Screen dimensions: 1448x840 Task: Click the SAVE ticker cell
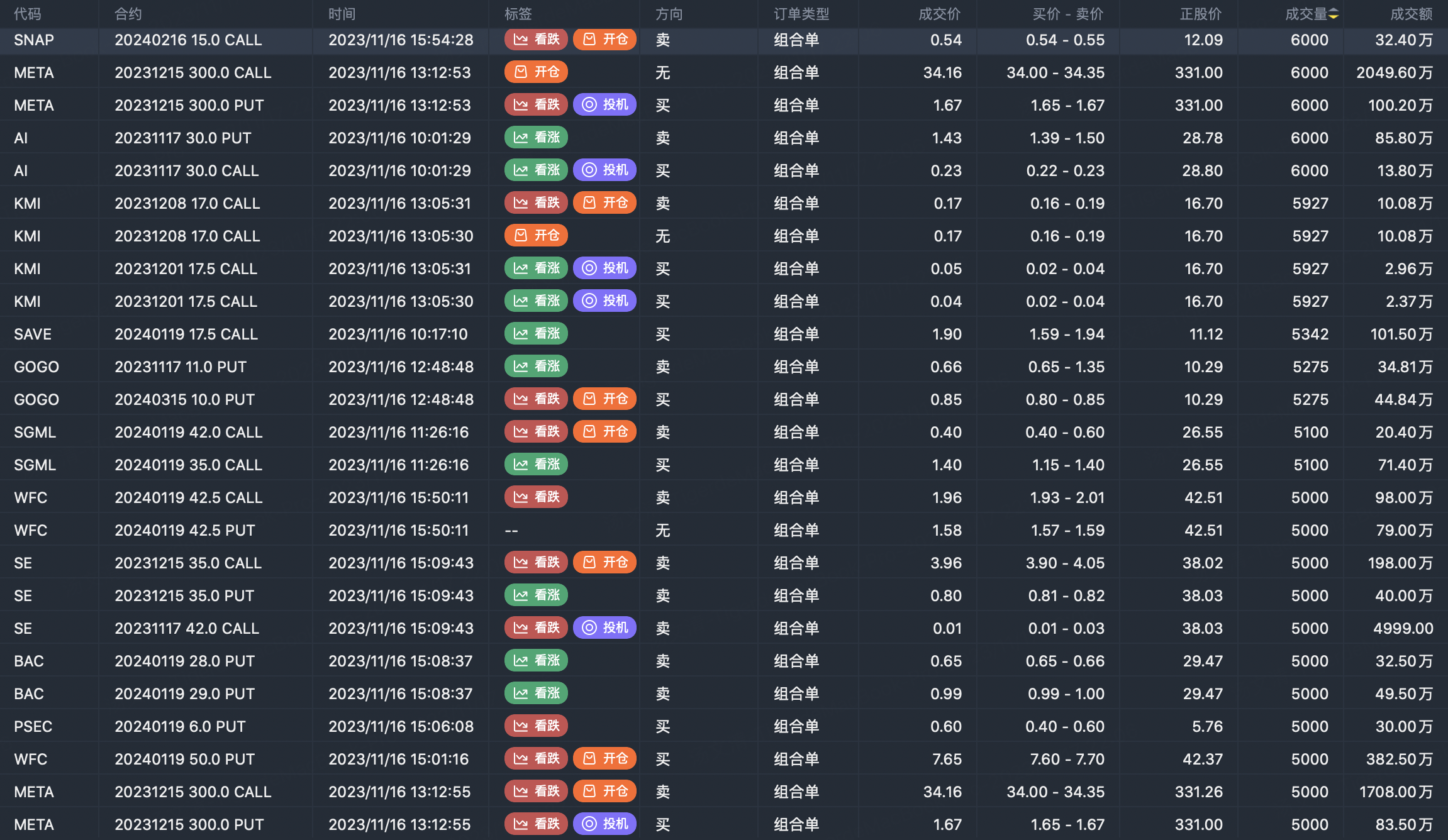pos(33,334)
